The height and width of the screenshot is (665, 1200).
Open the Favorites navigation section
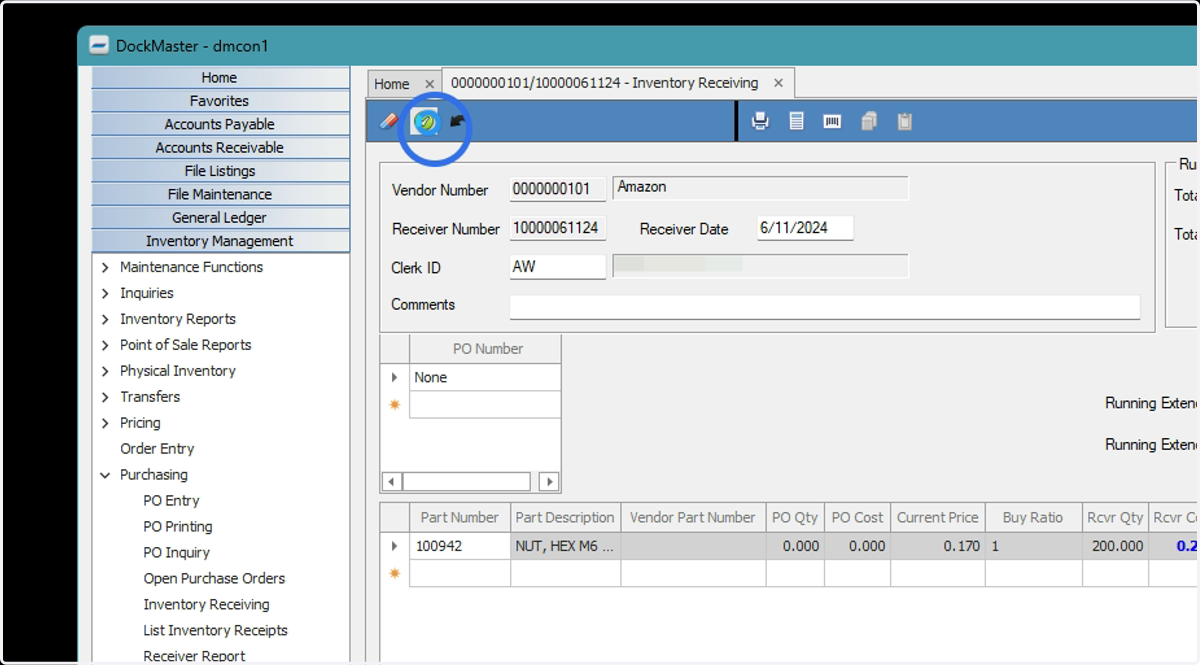[220, 101]
